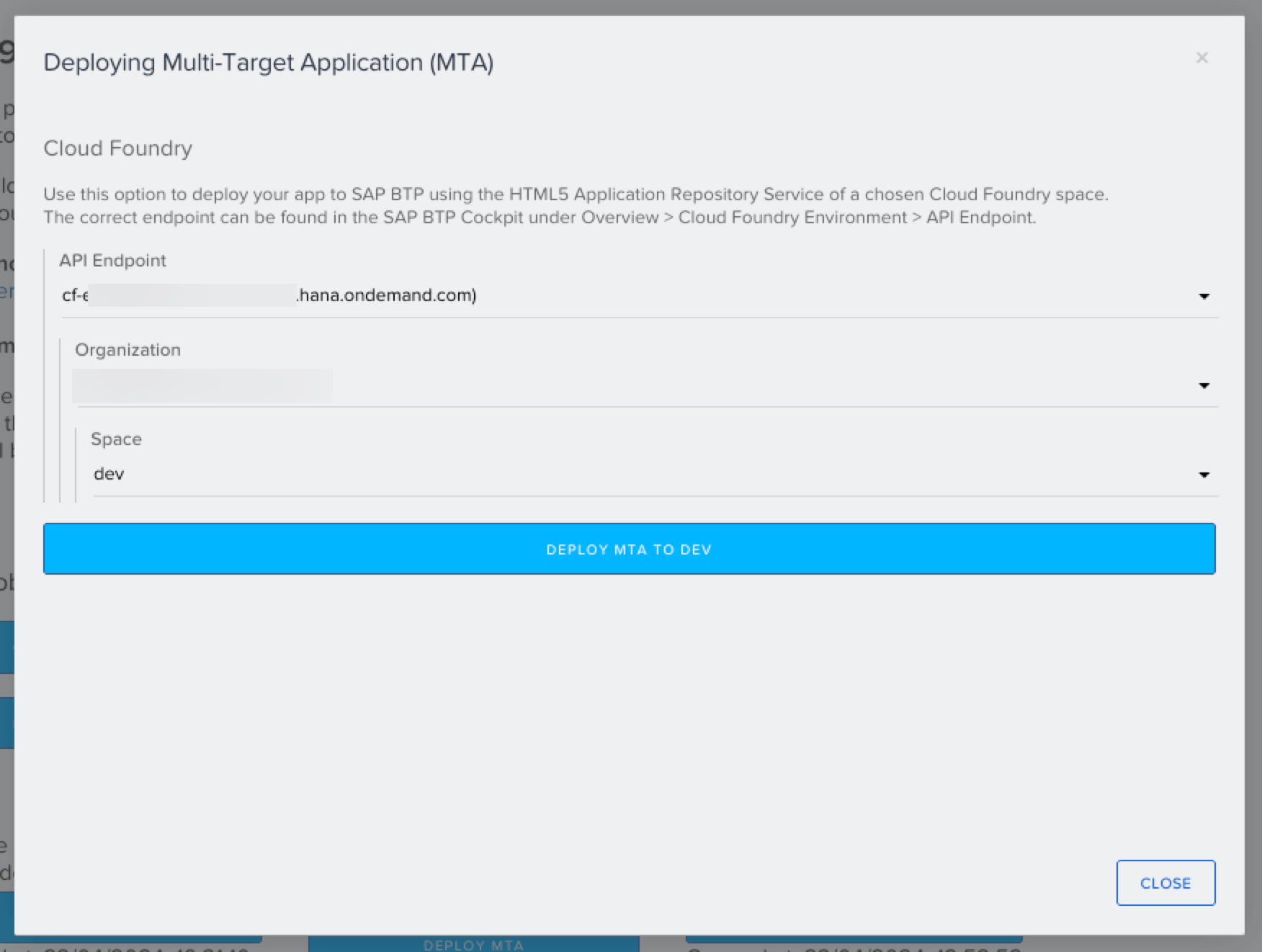Close the MTA dialog with X icon
Viewport: 1262px width, 952px height.
[x=1201, y=58]
